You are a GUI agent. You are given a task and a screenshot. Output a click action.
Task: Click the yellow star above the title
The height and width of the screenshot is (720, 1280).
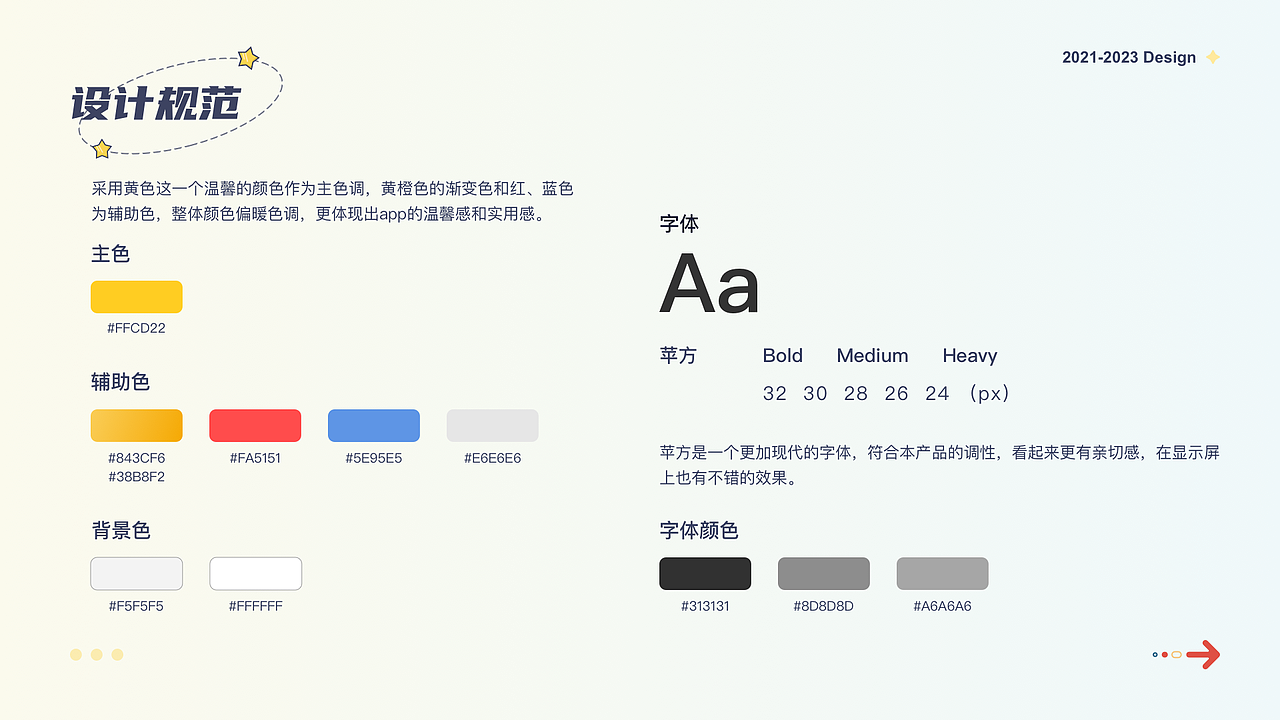[248, 58]
